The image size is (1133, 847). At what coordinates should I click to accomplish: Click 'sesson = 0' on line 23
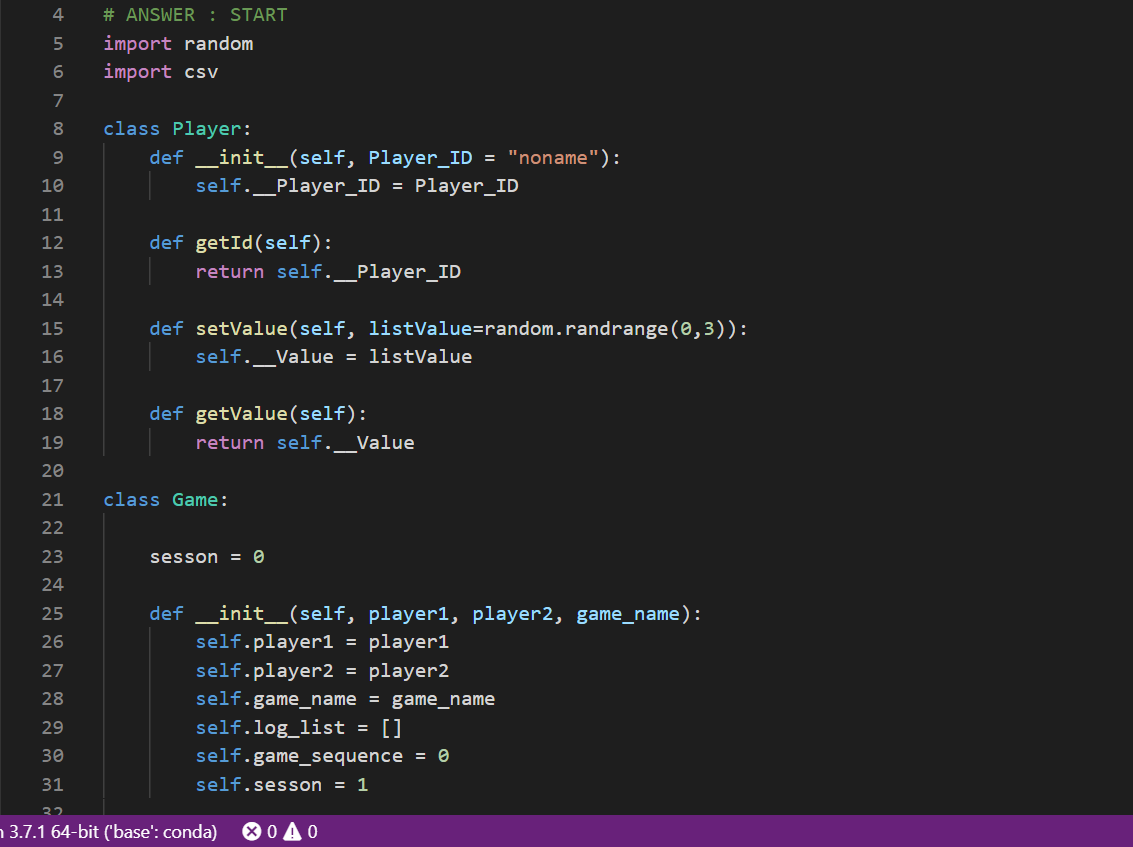click(x=207, y=556)
